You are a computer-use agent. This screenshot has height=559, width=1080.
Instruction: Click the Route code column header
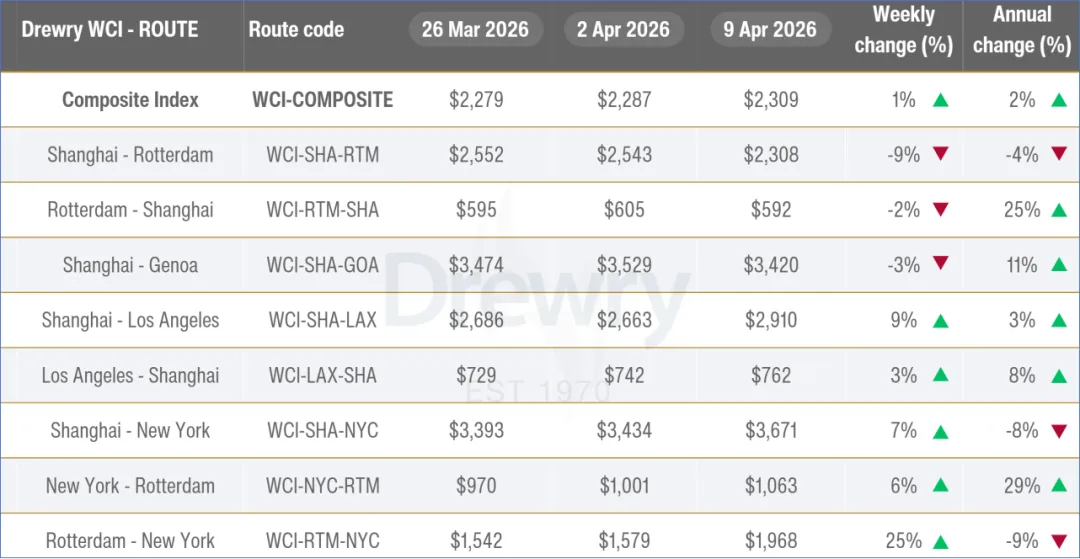[296, 30]
